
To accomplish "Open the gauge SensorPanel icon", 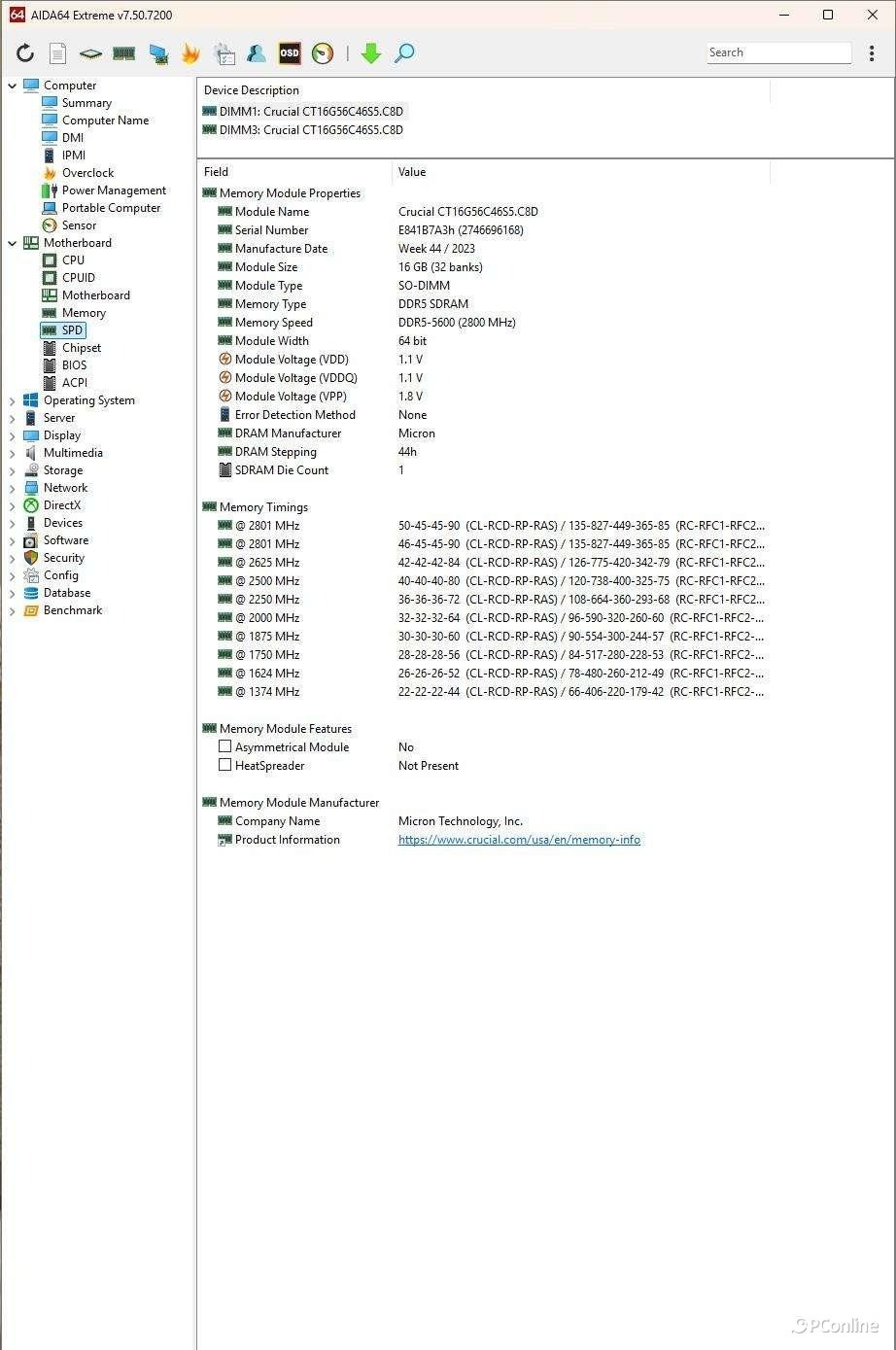I will [x=323, y=53].
